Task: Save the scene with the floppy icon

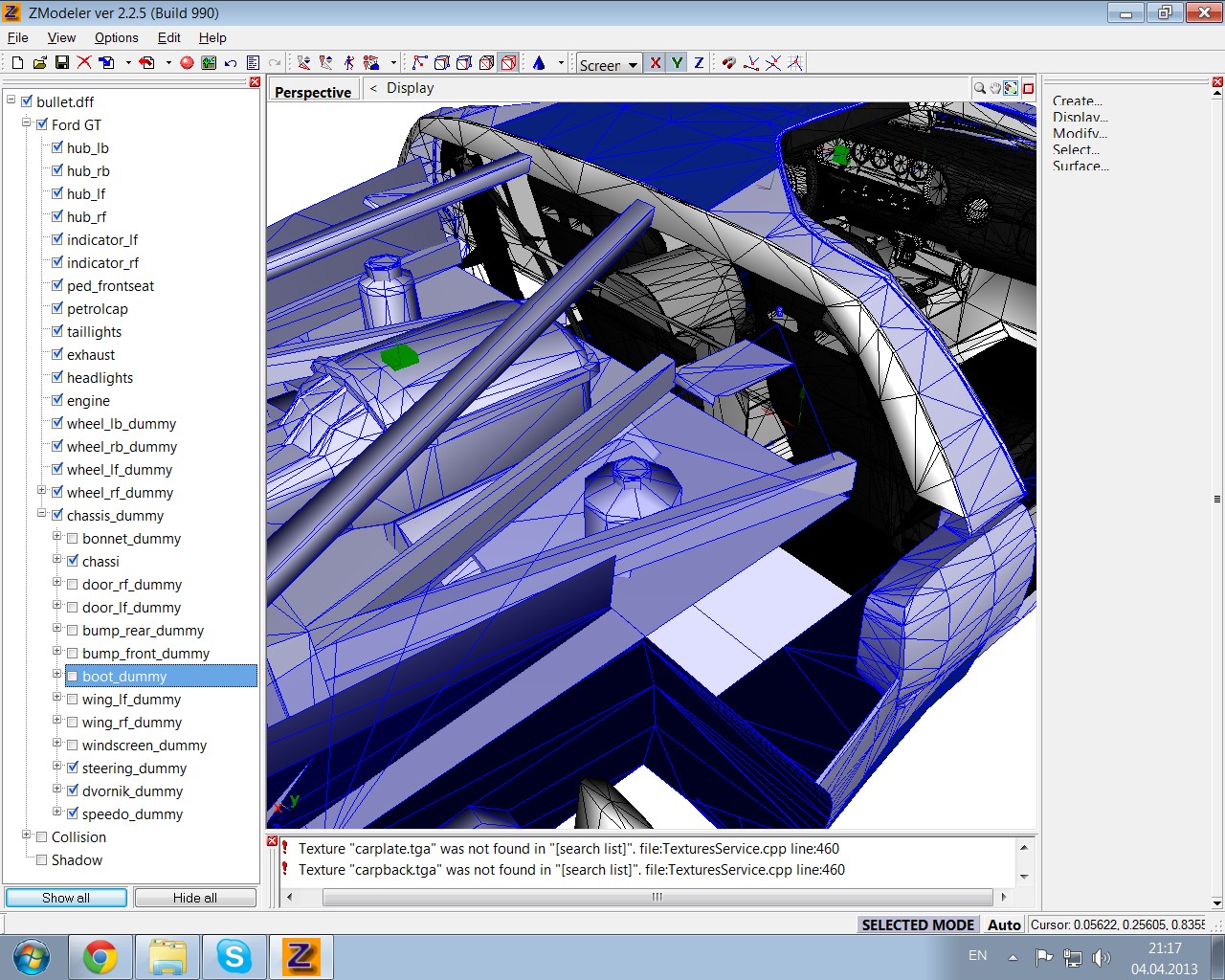Action: [x=62, y=63]
